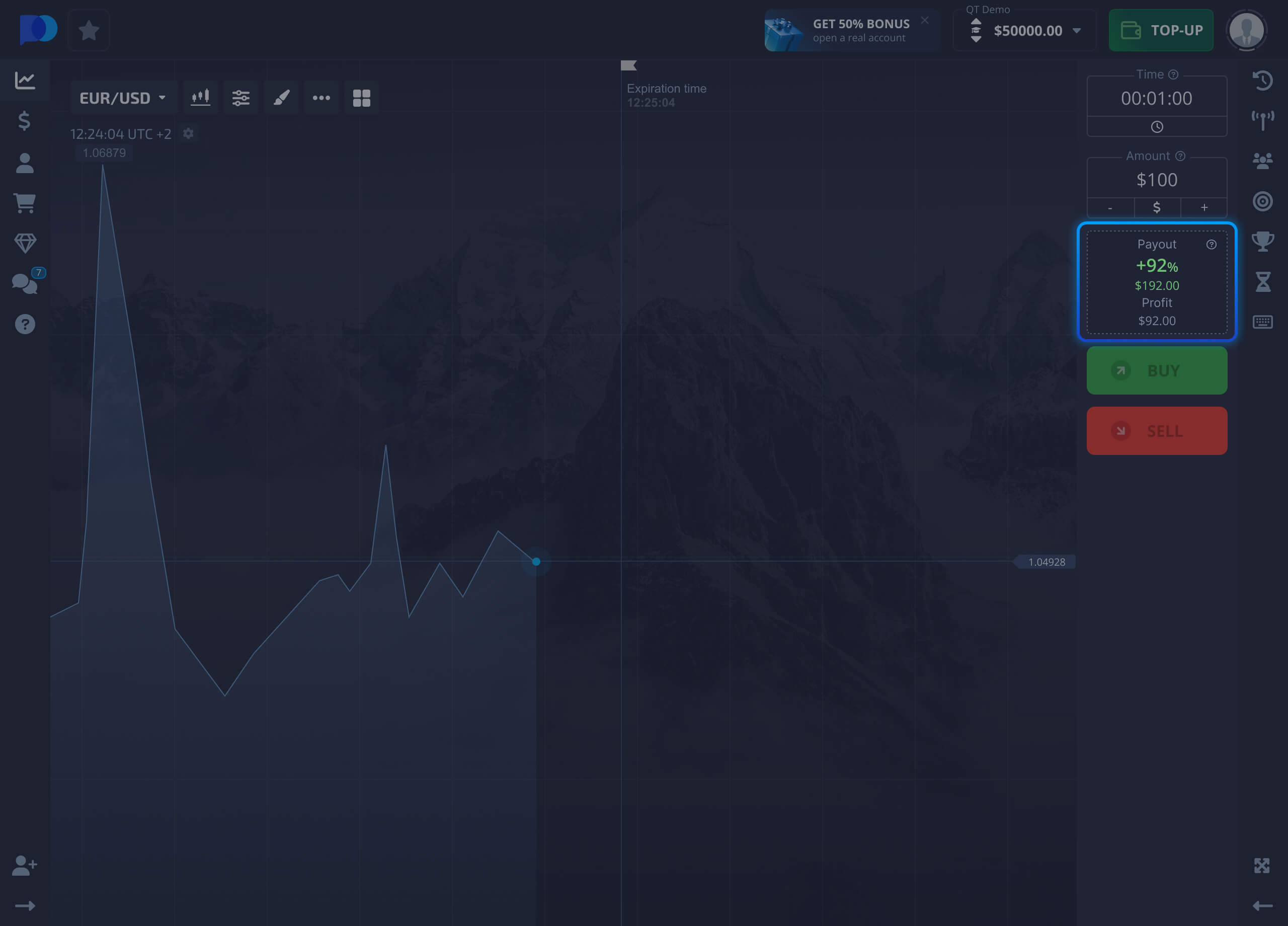Open the social trading panel
The width and height of the screenshot is (1288, 926).
[1263, 160]
